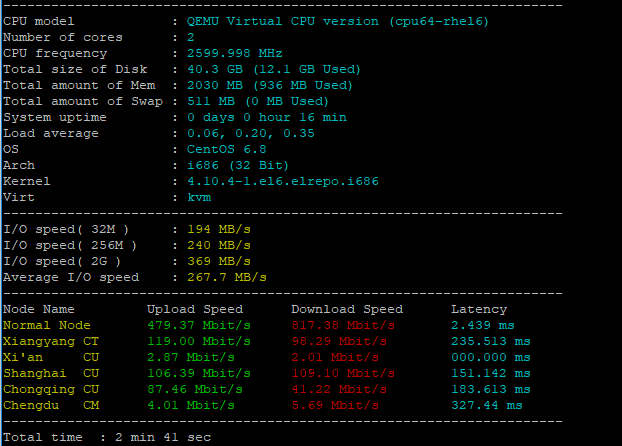Screen dimensions: 622x446
Task: Click the 194 MB/s I/O speed result
Action: pos(219,229)
